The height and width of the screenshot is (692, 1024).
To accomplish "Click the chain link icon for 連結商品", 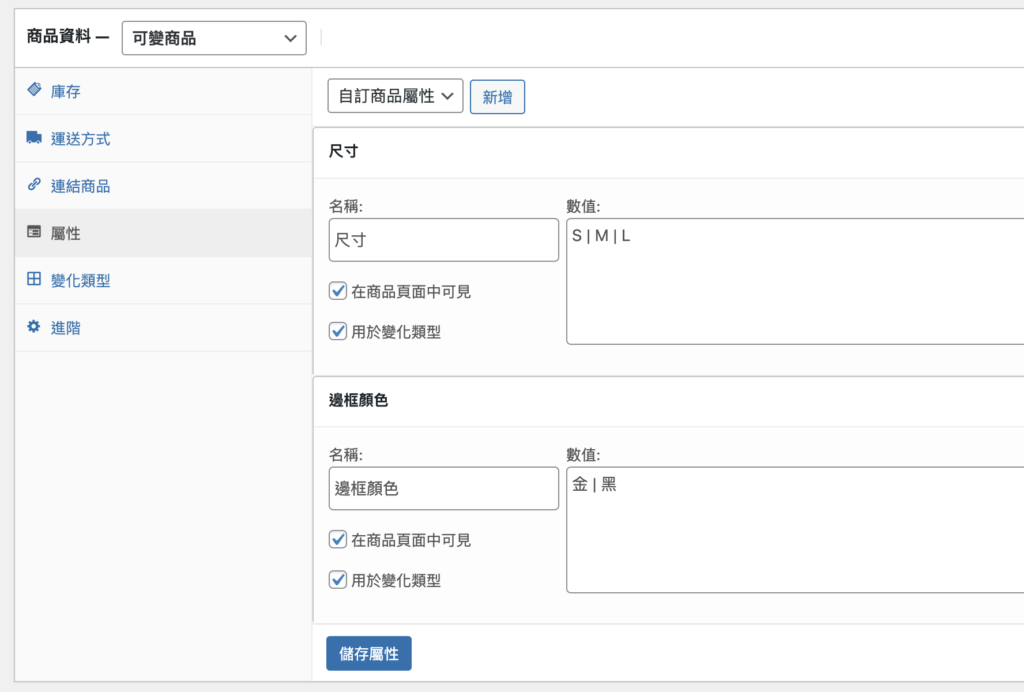I will 35,186.
